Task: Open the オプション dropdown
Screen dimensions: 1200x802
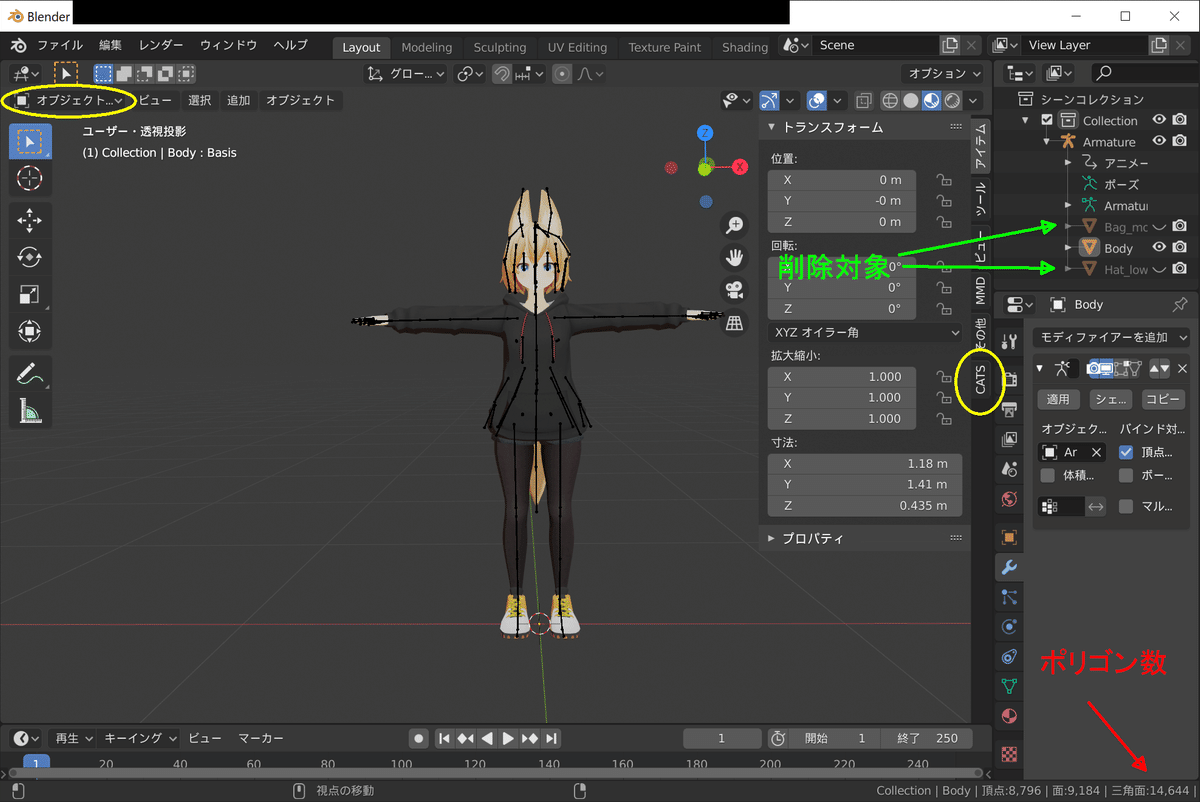Action: (x=943, y=73)
